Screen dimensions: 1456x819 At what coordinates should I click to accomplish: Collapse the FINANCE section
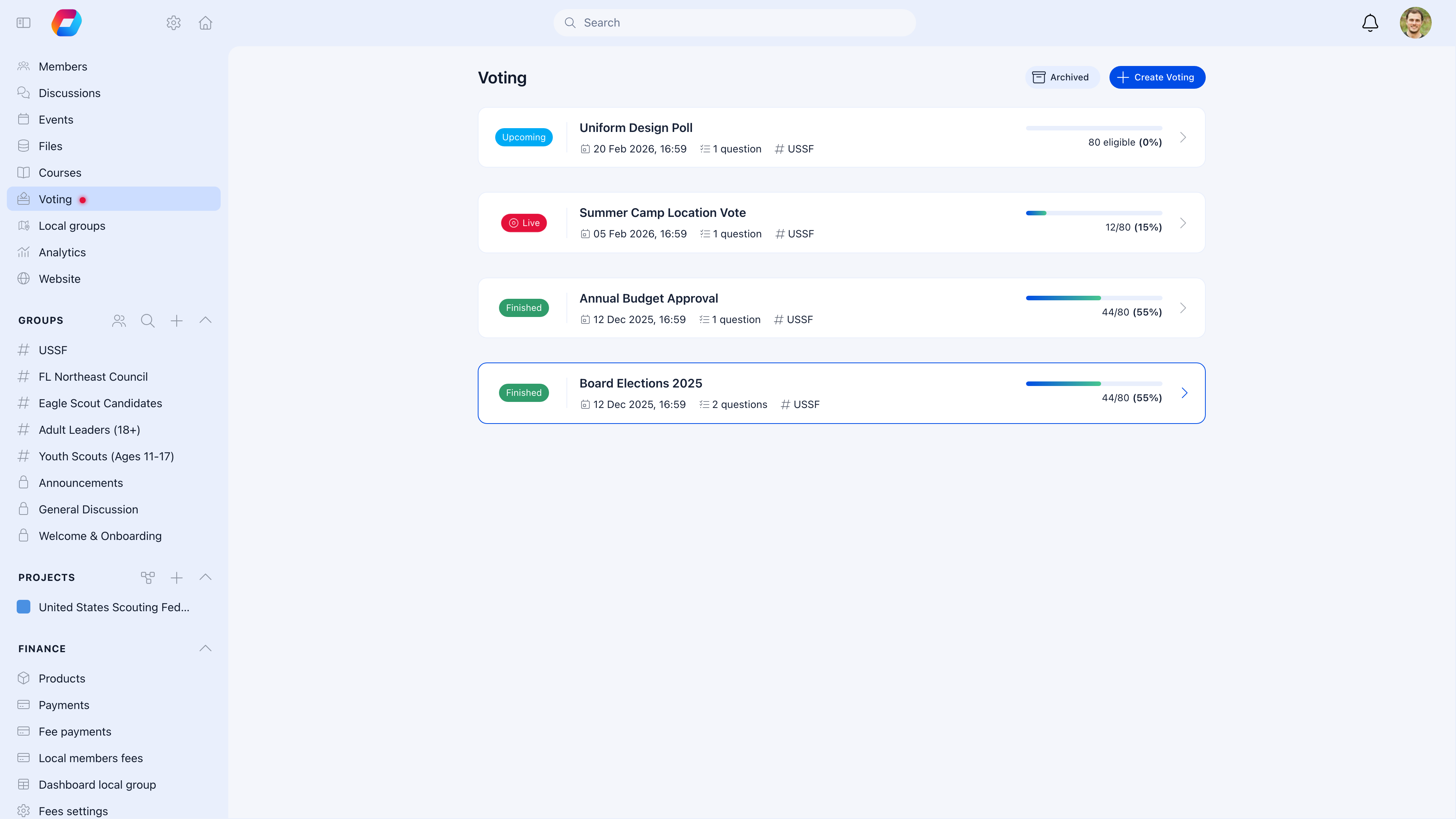click(x=205, y=648)
